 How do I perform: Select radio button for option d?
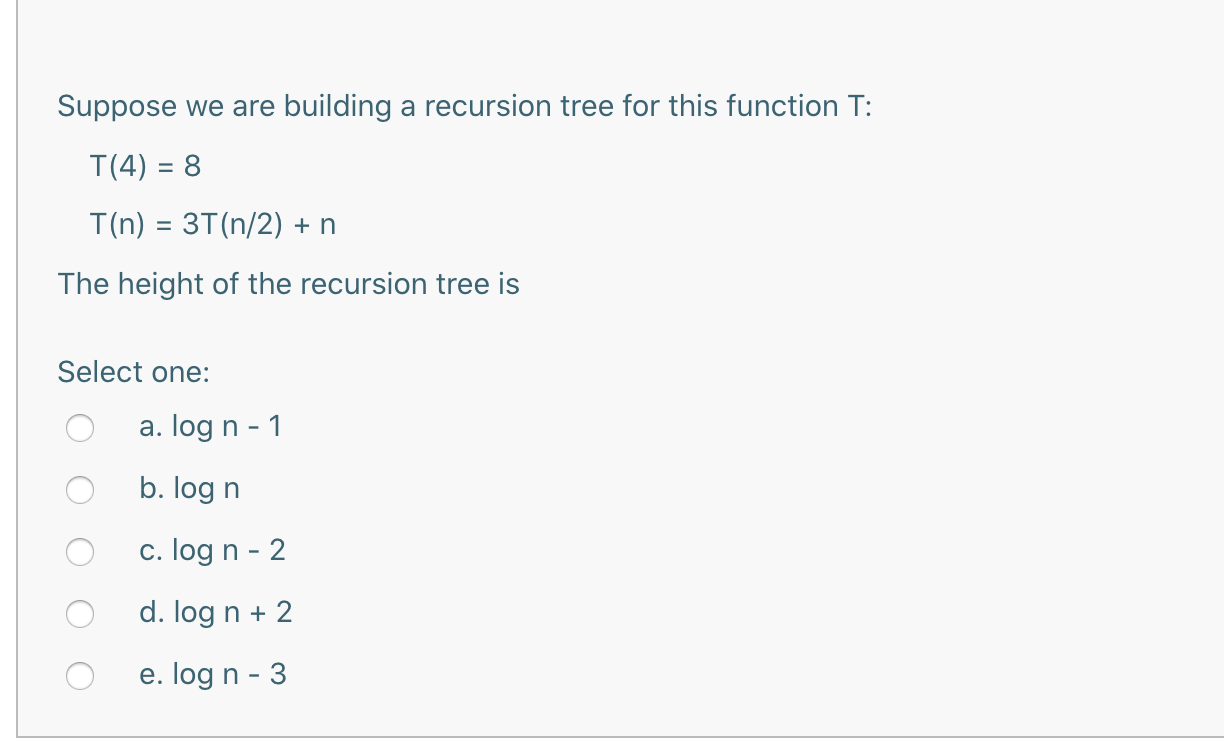[80, 614]
